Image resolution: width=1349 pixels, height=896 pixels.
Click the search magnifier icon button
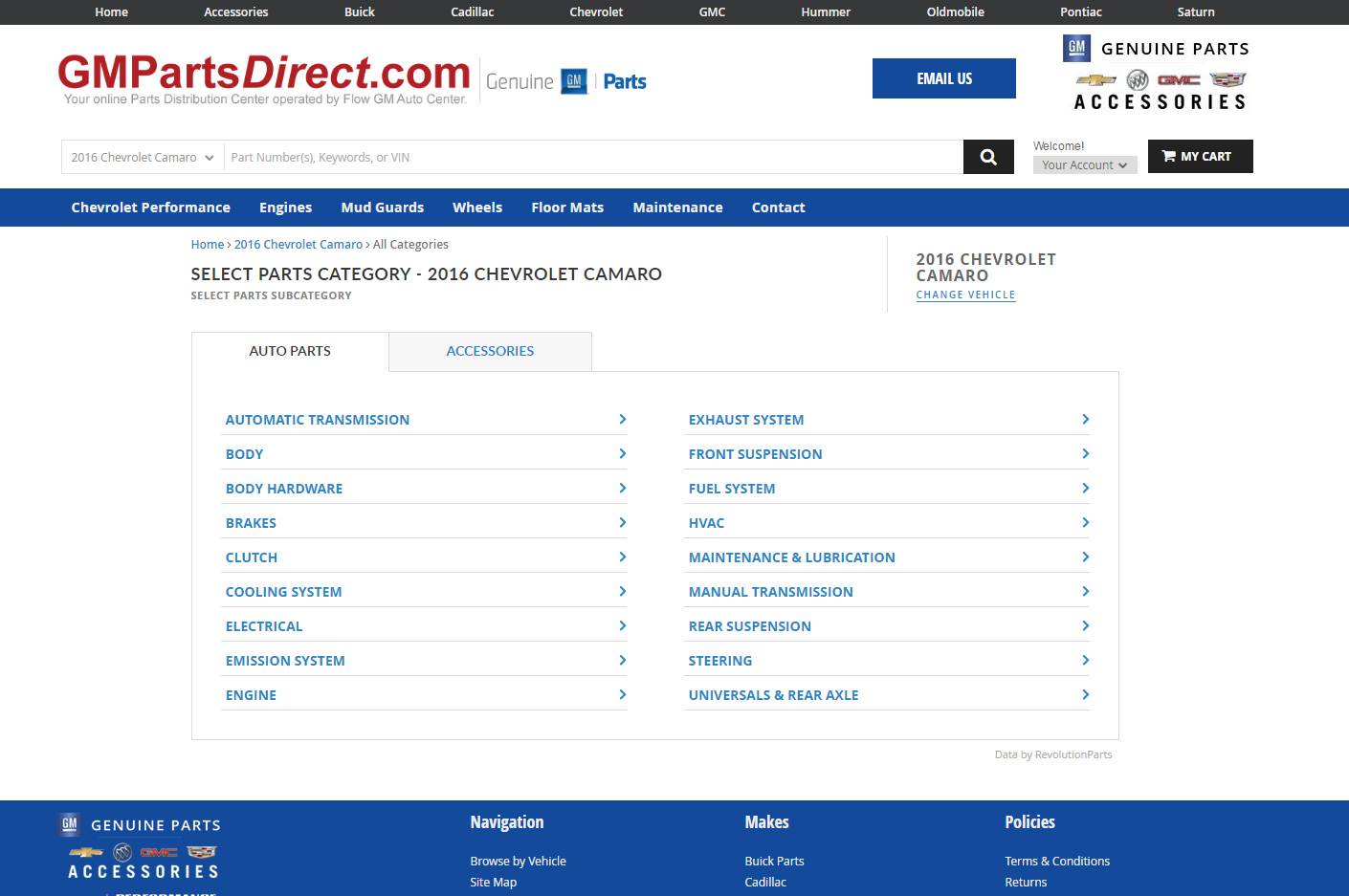click(x=988, y=157)
